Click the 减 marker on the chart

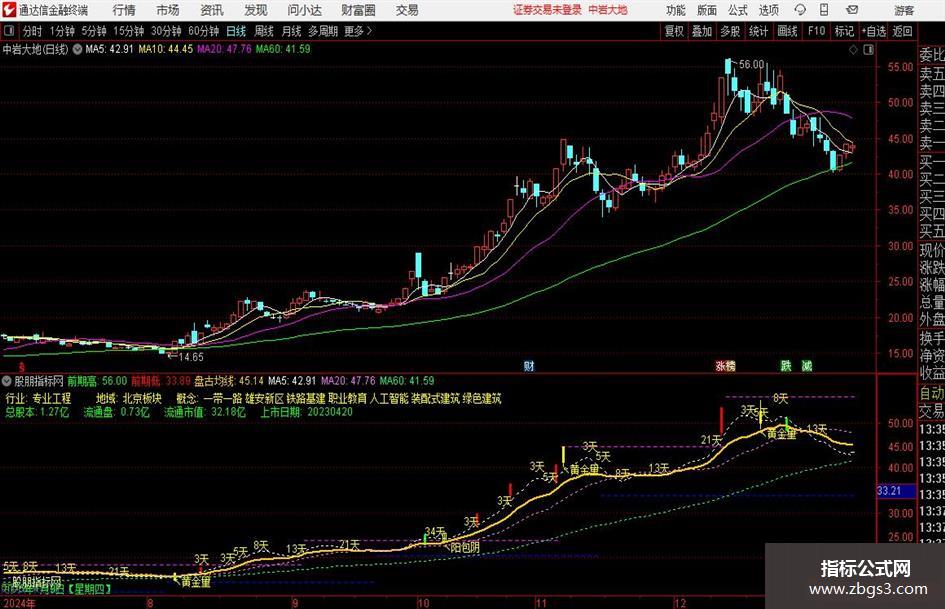click(x=806, y=365)
